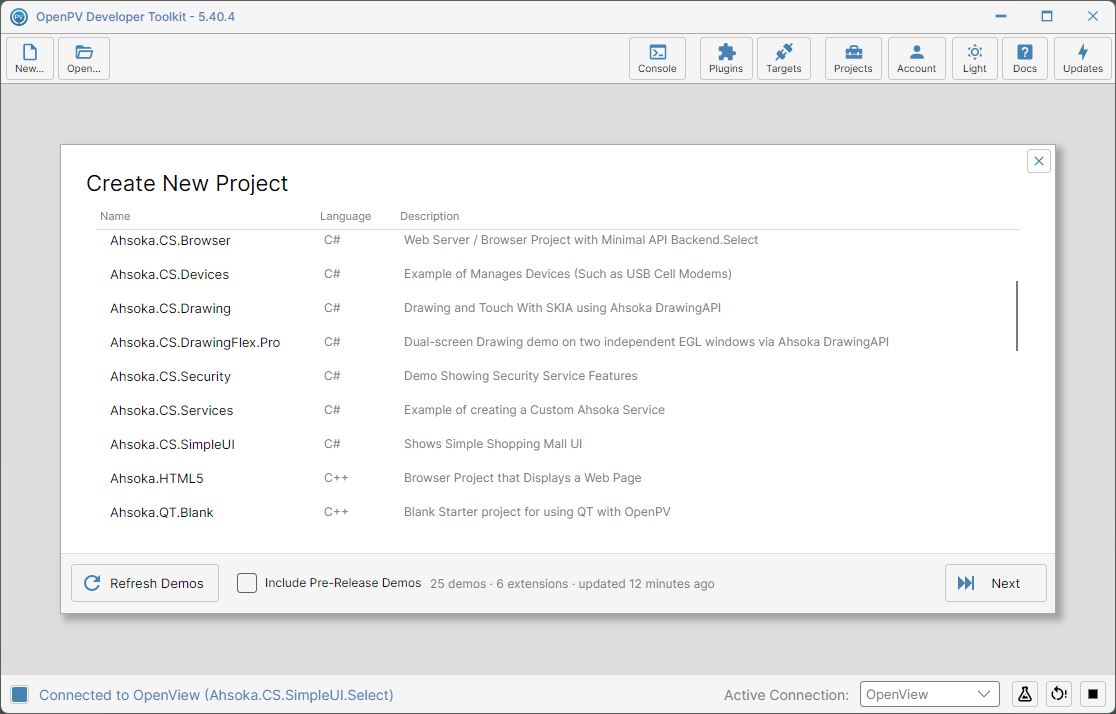Viewport: 1116px width, 714px height.
Task: Click the OpenPV logo in the title bar
Action: (19, 16)
